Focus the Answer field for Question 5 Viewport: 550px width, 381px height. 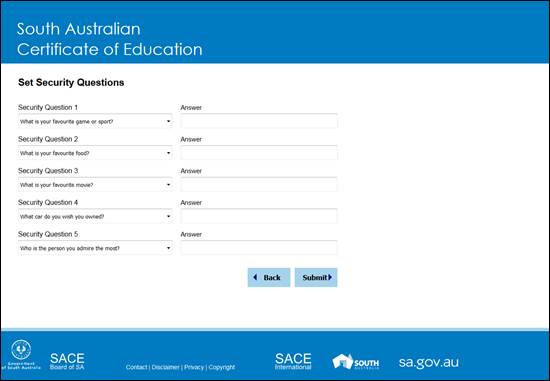[x=259, y=248]
